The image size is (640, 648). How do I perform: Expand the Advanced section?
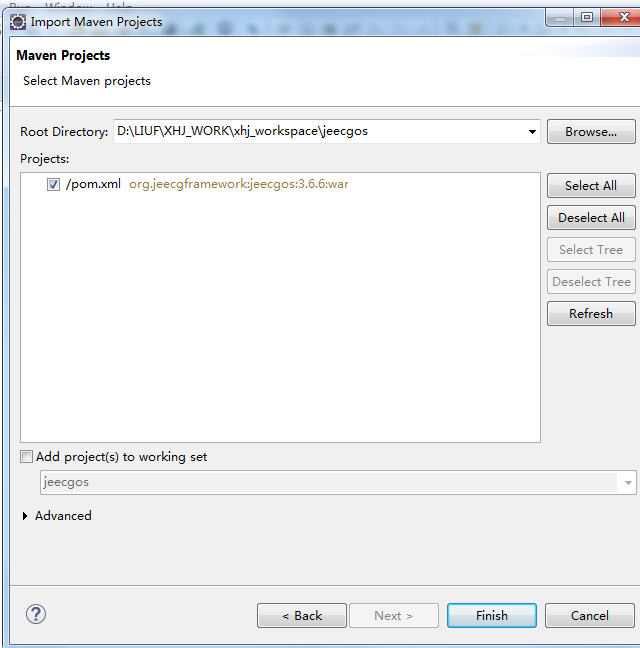[x=25, y=516]
